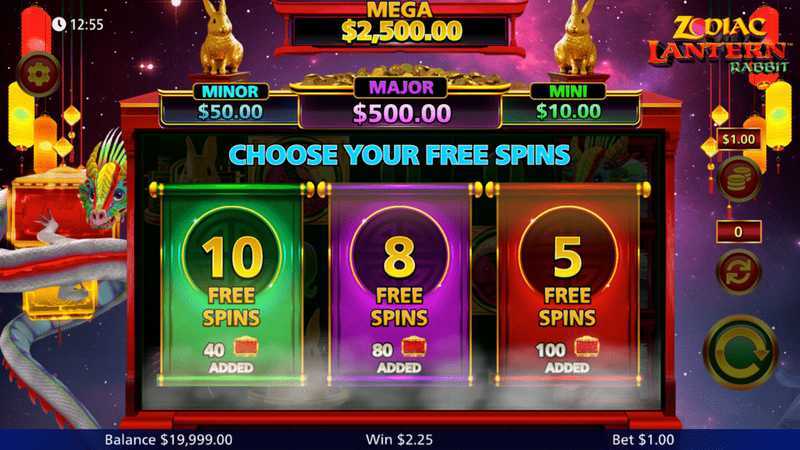The height and width of the screenshot is (450, 800).
Task: Click the Bet $1.00 status text
Action: [x=643, y=439]
